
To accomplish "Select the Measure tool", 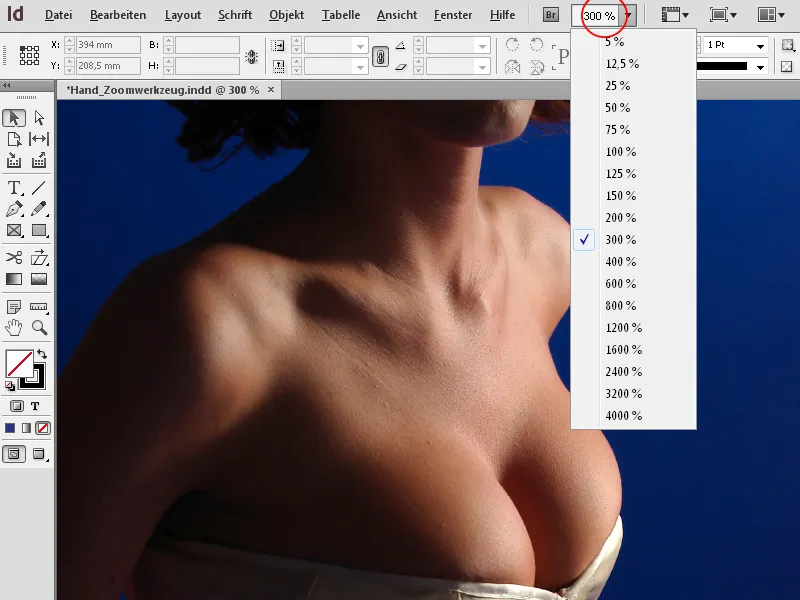I will [x=39, y=307].
